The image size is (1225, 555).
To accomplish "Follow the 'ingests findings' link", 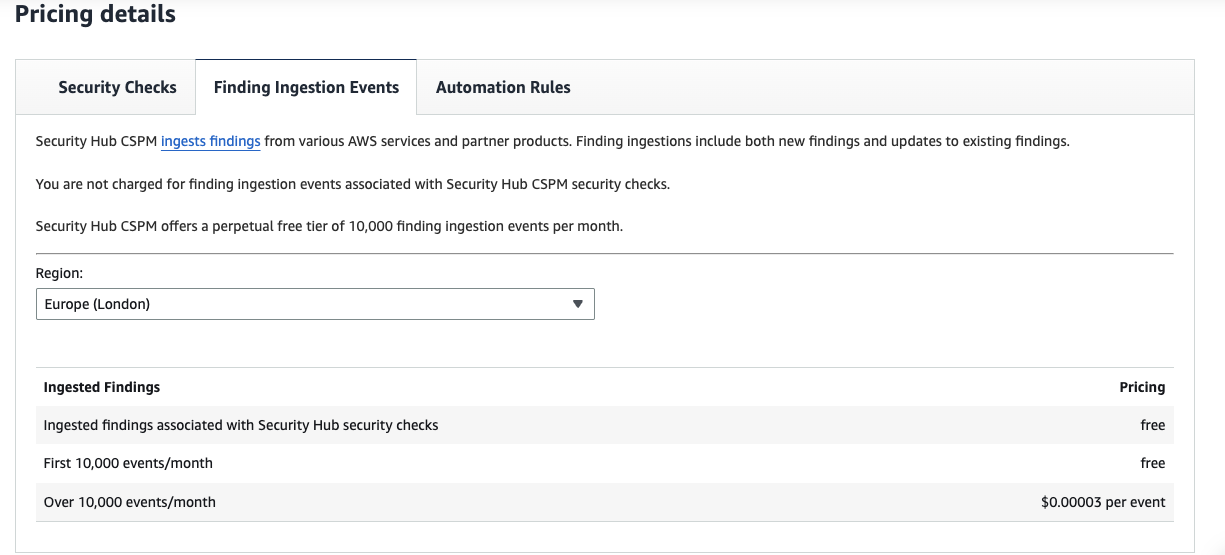I will click(210, 142).
